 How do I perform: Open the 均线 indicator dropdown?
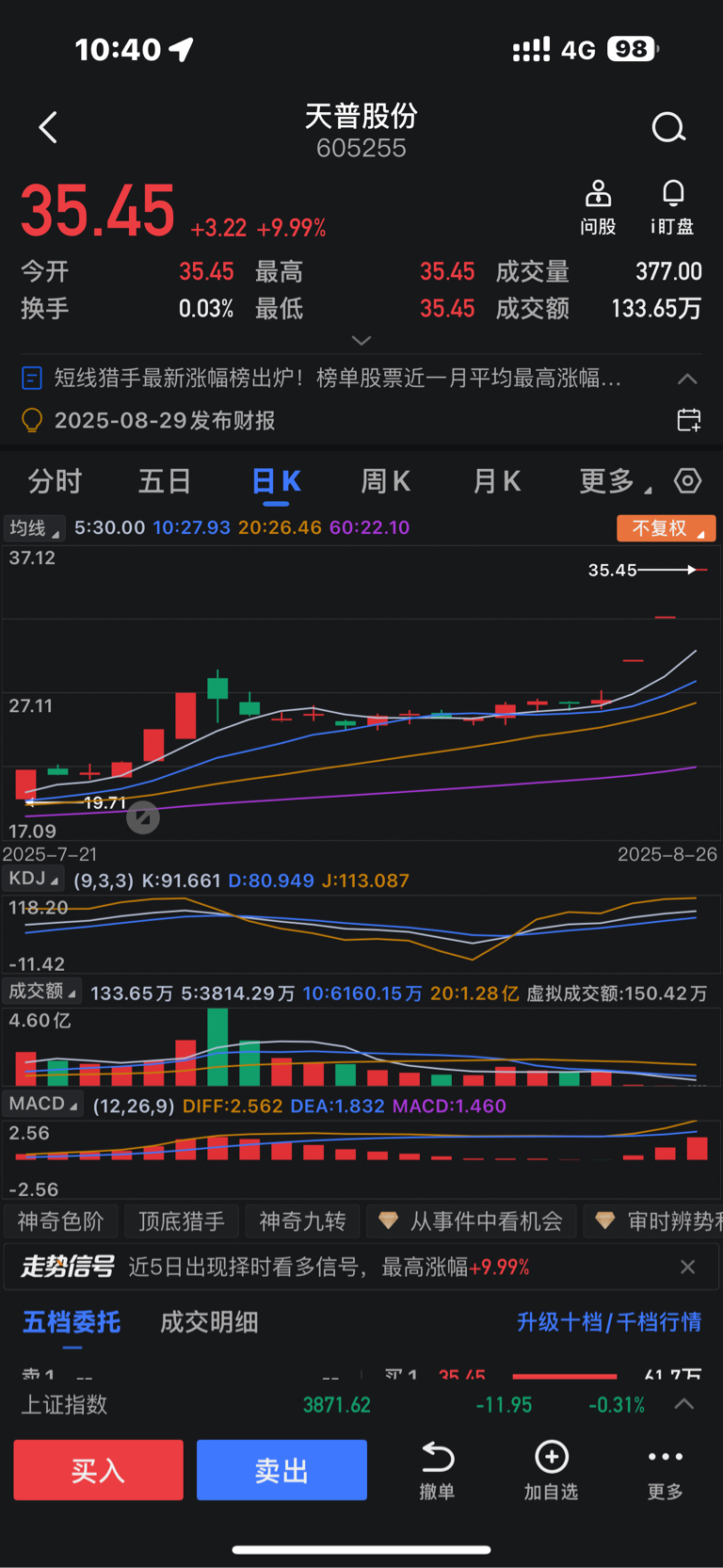click(34, 527)
